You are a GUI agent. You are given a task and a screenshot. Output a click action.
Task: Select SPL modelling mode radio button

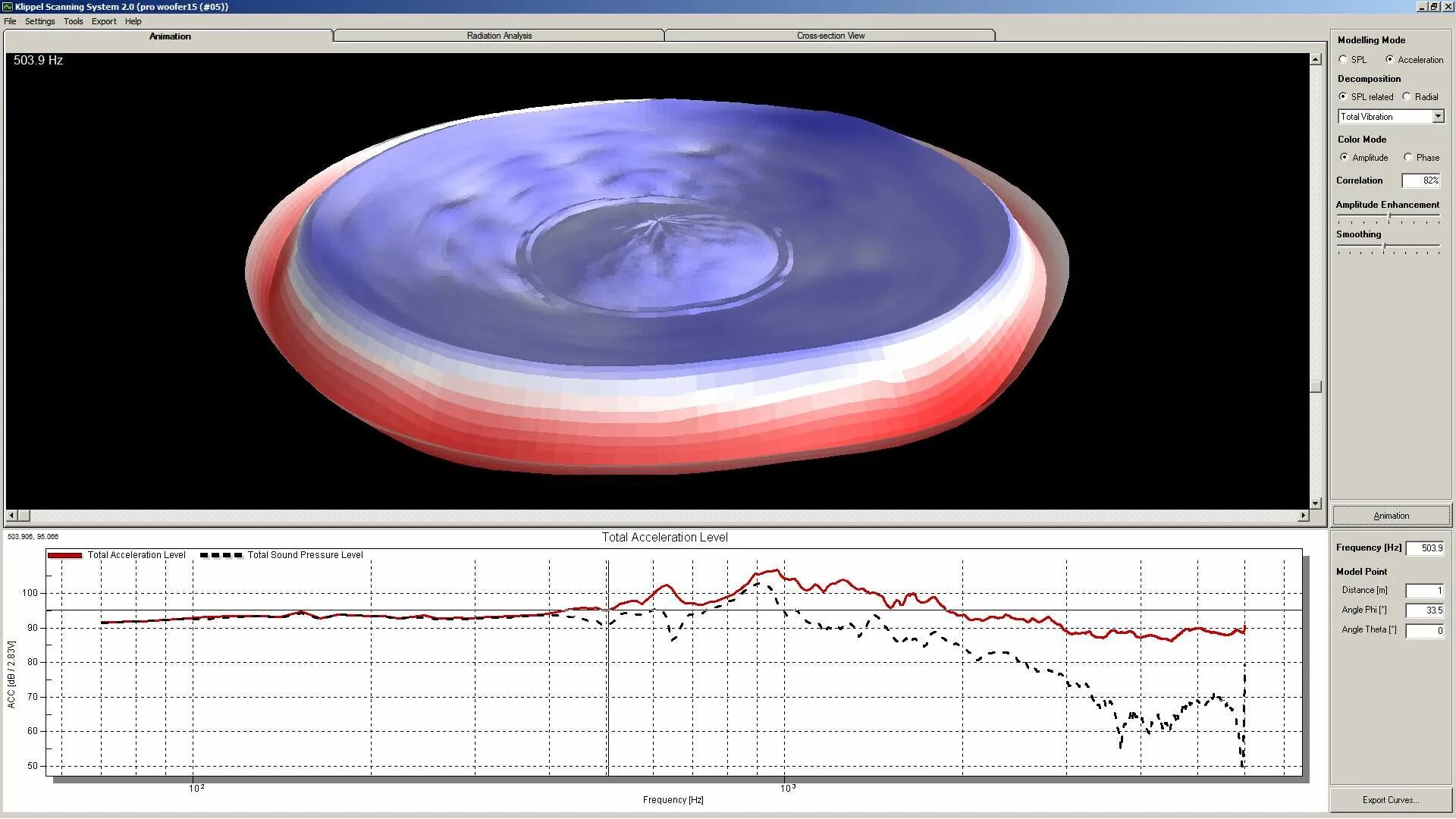[x=1343, y=59]
